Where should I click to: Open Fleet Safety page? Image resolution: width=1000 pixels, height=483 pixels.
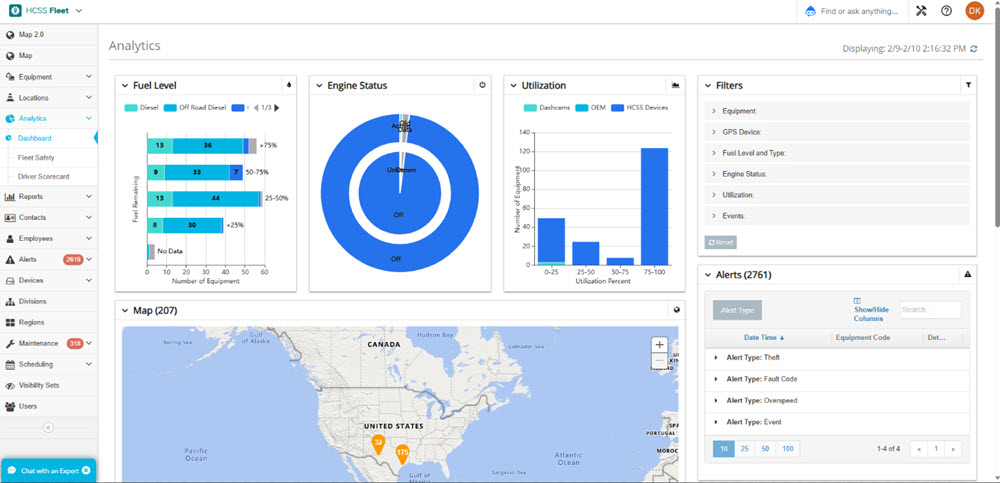(36, 157)
